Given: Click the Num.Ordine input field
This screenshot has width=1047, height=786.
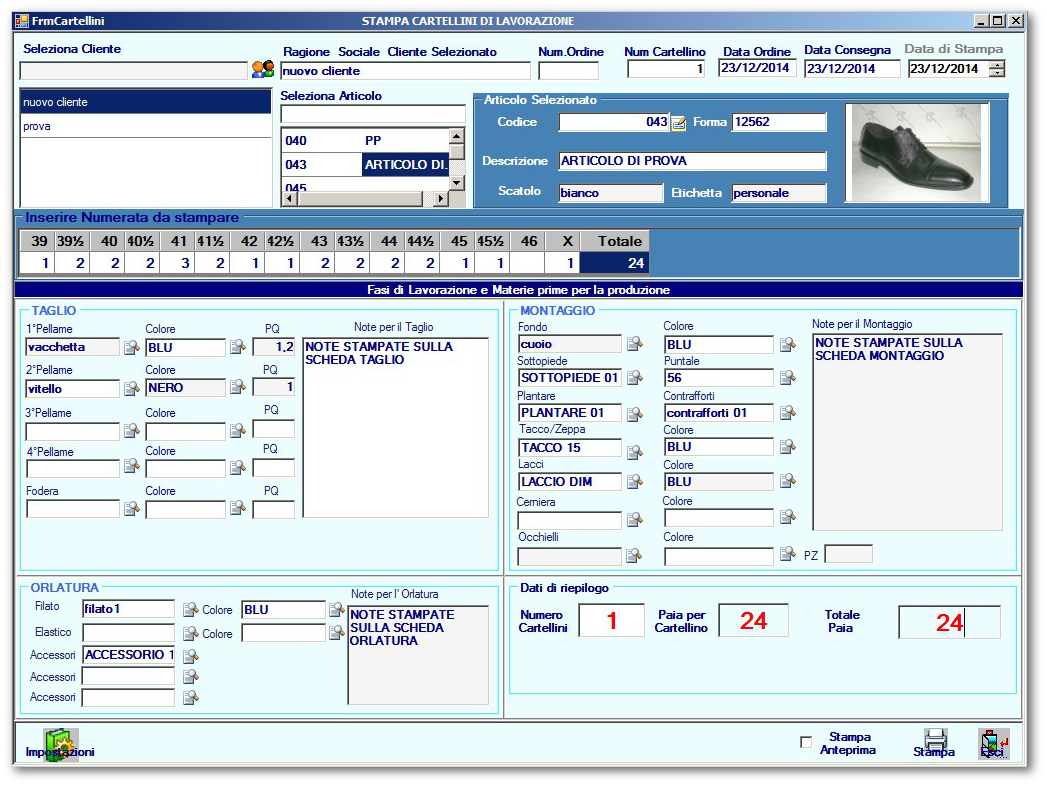Looking at the screenshot, I should (571, 69).
